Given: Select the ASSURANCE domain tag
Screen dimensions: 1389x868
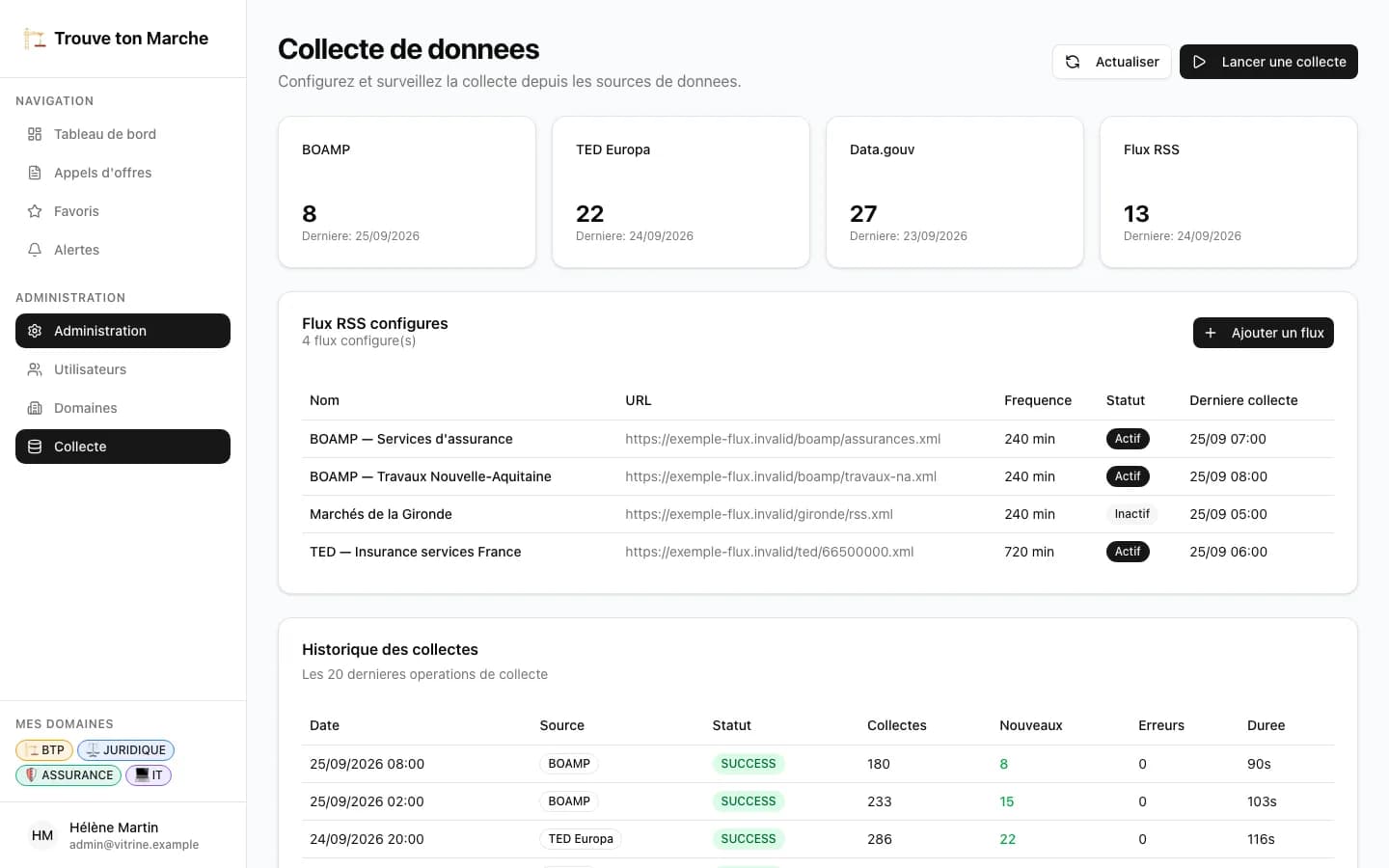Looking at the screenshot, I should pos(68,775).
